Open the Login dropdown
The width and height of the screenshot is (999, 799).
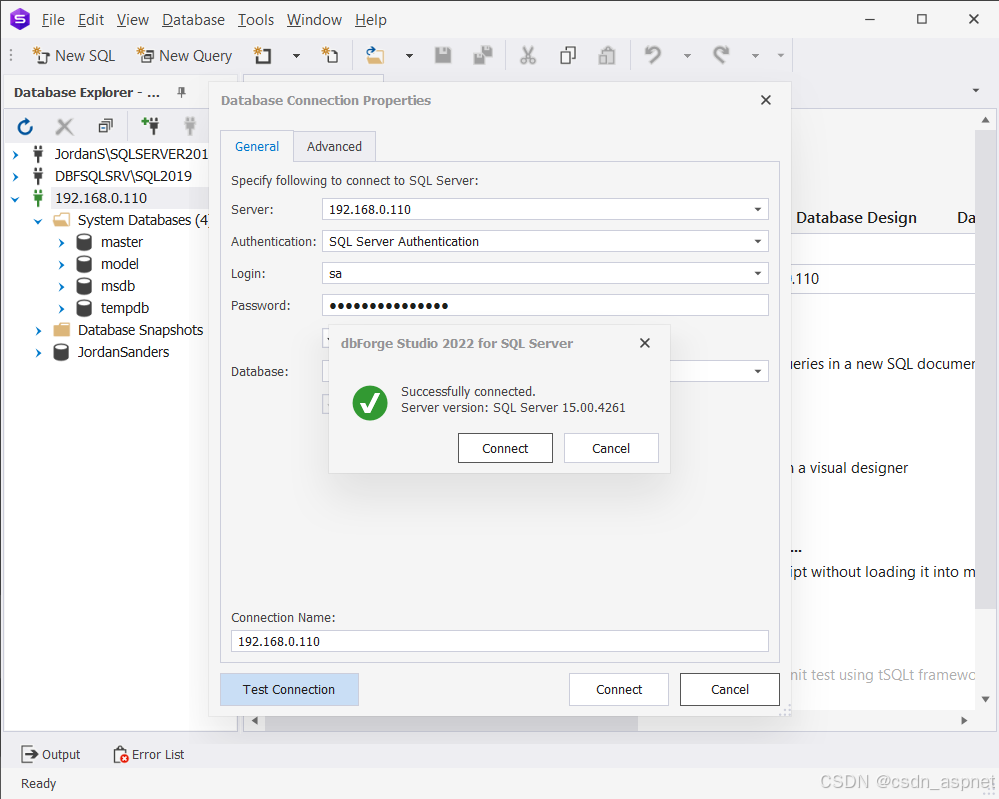(x=758, y=273)
